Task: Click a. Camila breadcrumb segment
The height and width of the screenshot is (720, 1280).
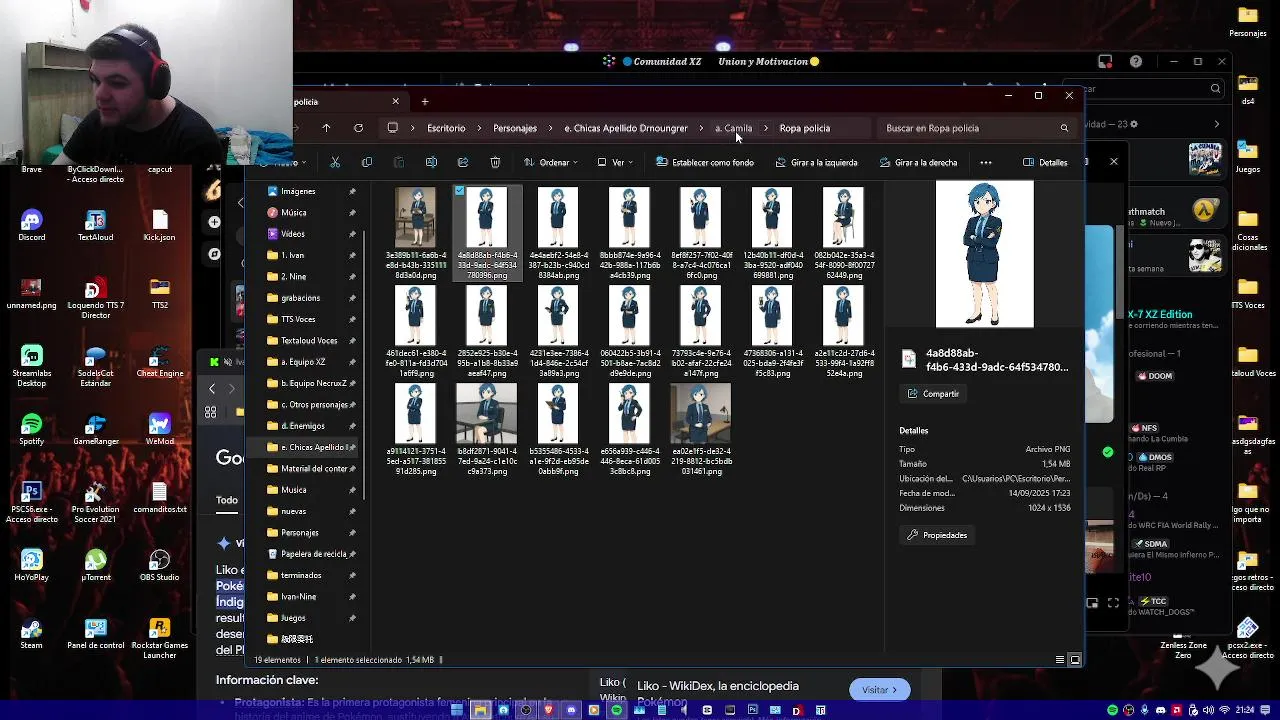Action: pos(733,128)
